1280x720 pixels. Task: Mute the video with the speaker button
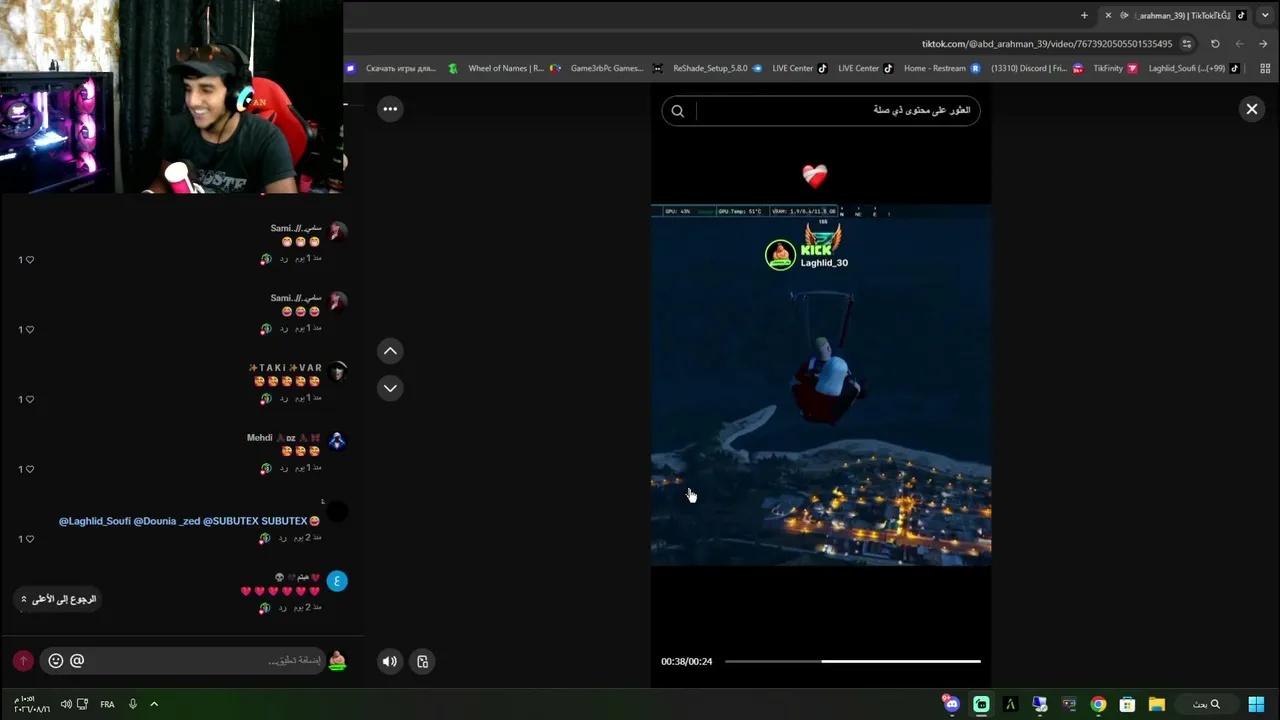pos(390,661)
